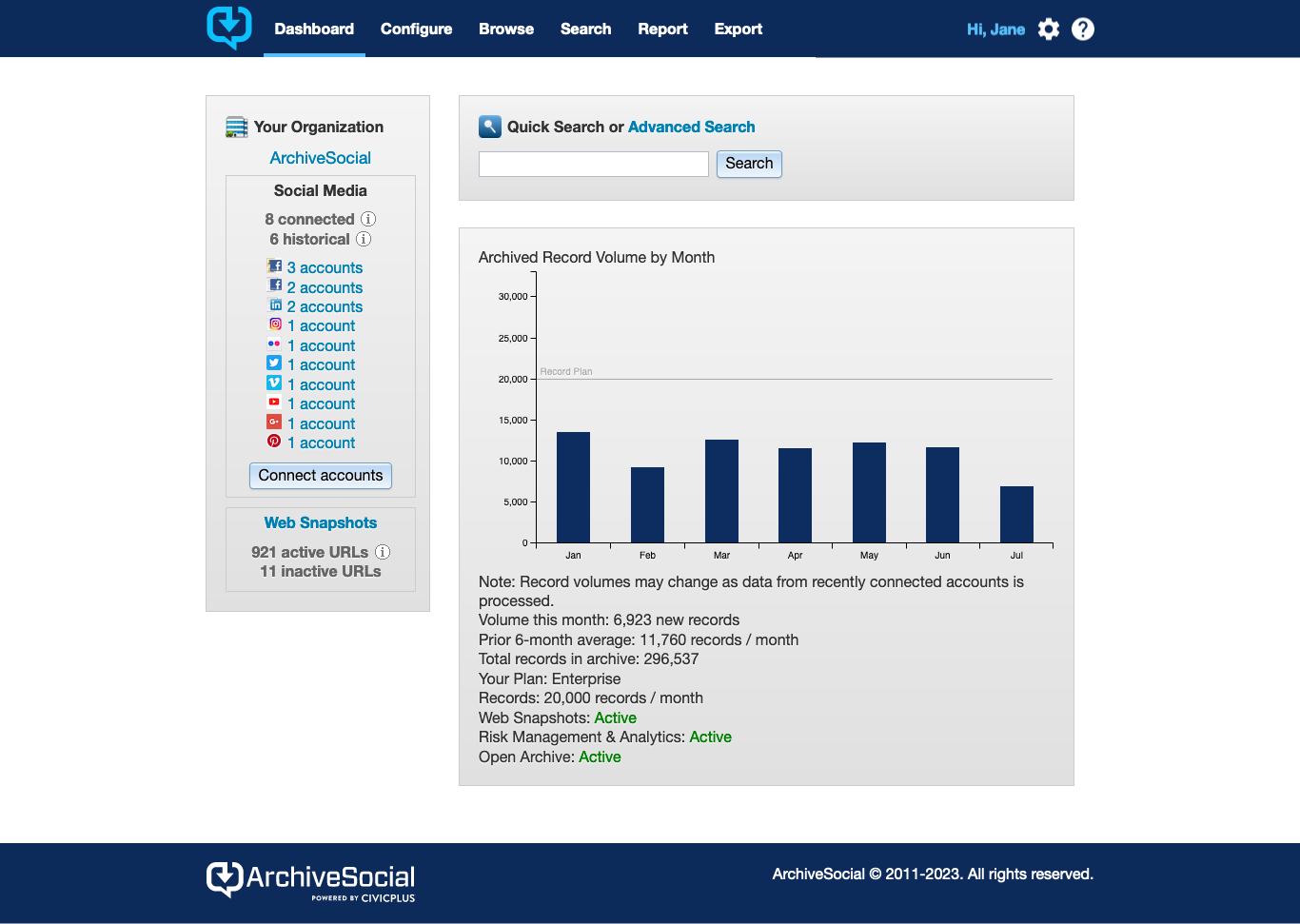Select the LinkedIn icon
This screenshot has height=924, width=1300.
coord(274,305)
